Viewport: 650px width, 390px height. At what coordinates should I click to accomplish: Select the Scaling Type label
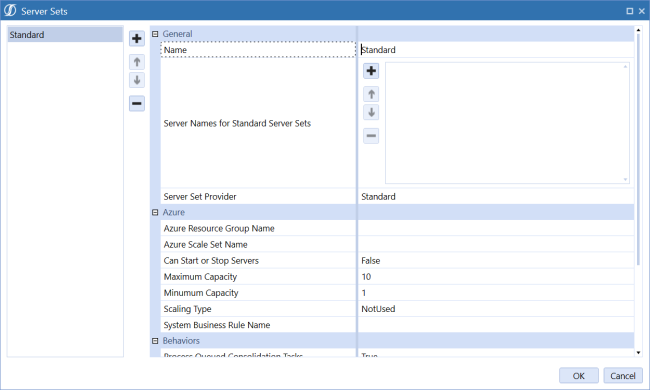187,309
